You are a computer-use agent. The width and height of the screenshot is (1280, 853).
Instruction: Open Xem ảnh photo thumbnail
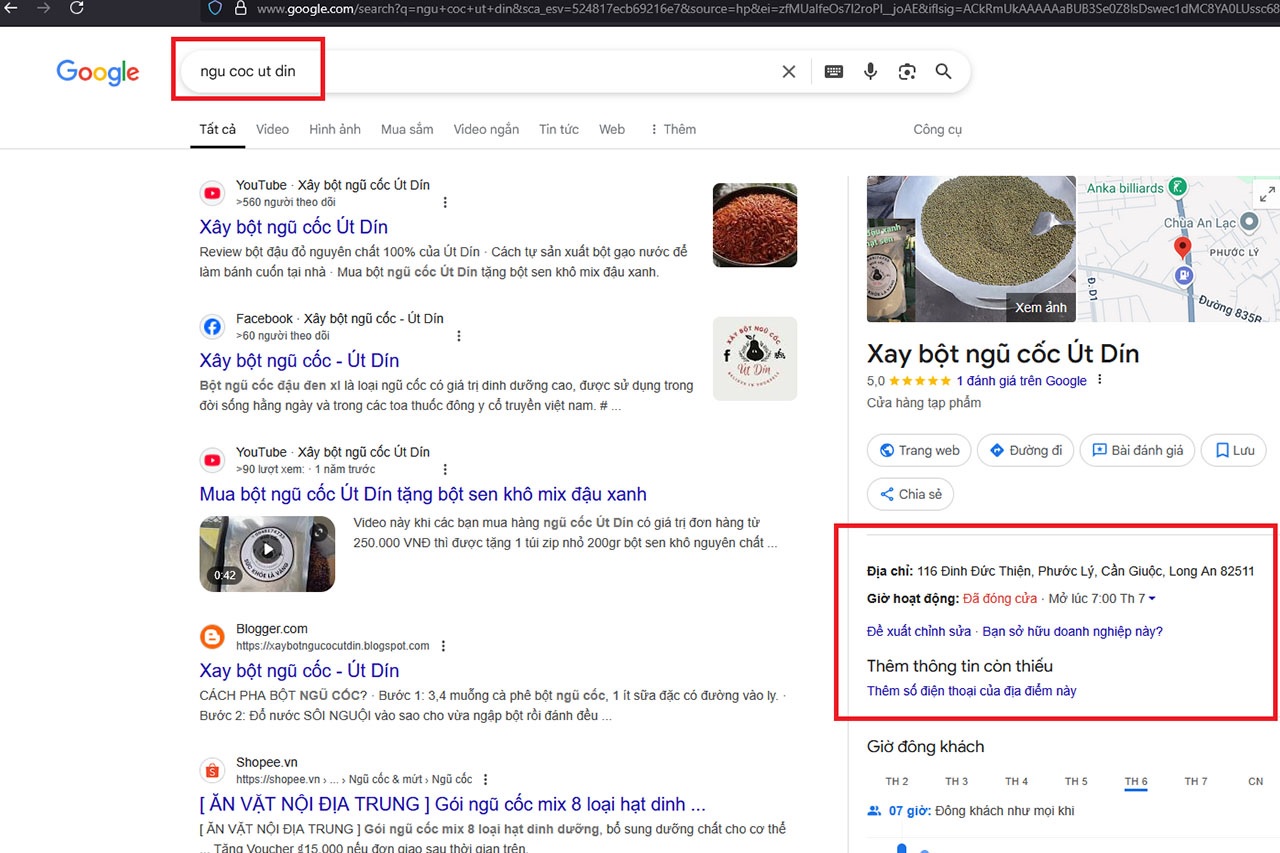[1040, 307]
